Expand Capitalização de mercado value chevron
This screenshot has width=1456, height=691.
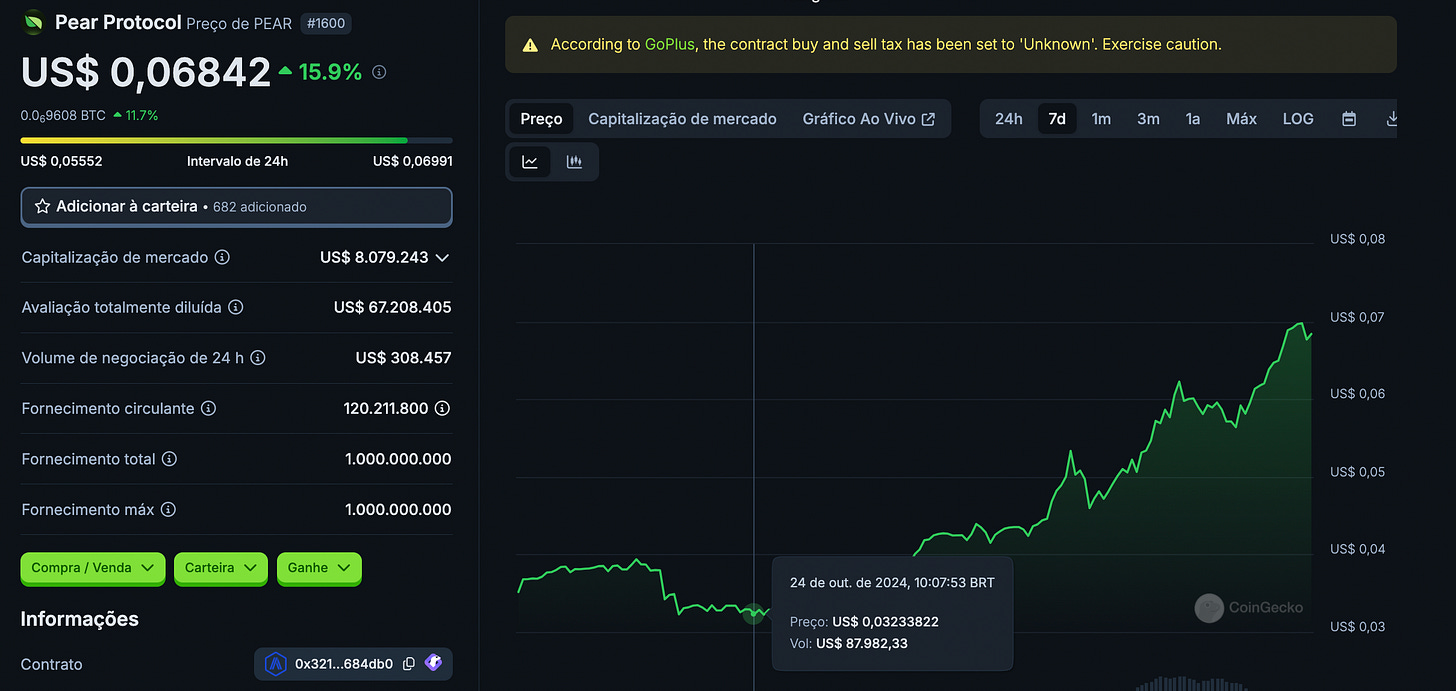(x=442, y=258)
